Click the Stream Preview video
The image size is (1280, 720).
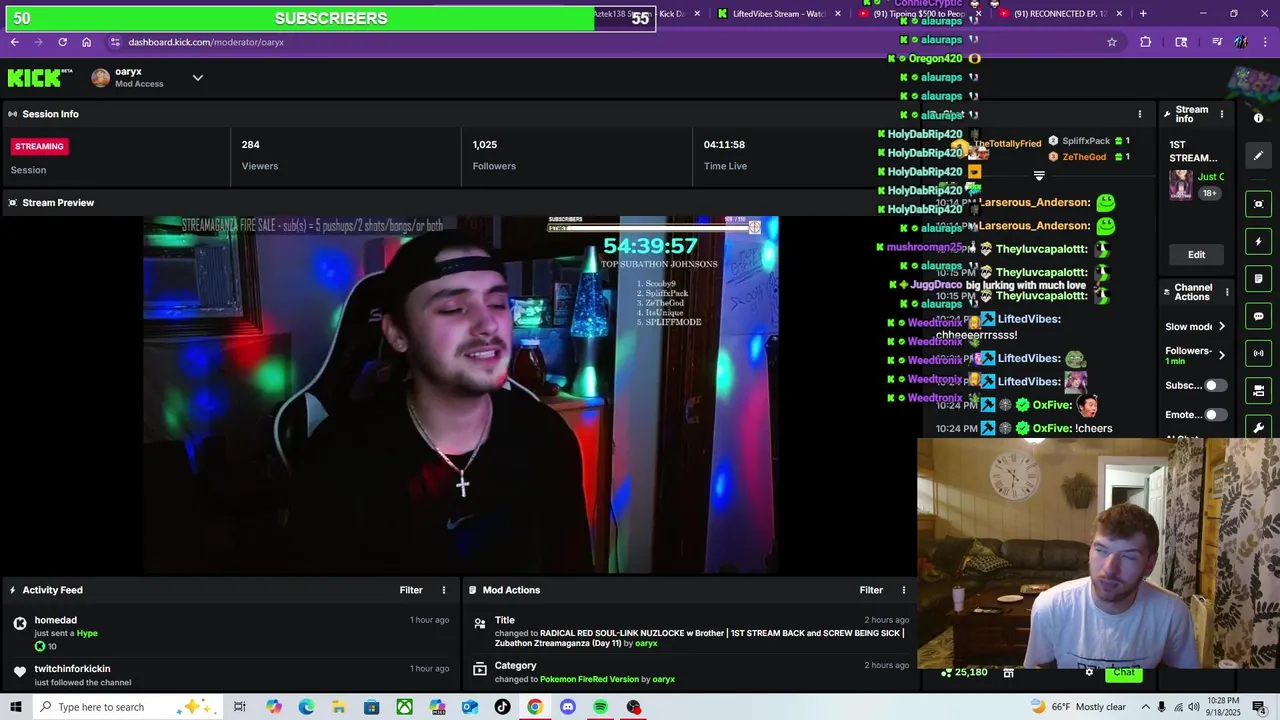point(460,395)
